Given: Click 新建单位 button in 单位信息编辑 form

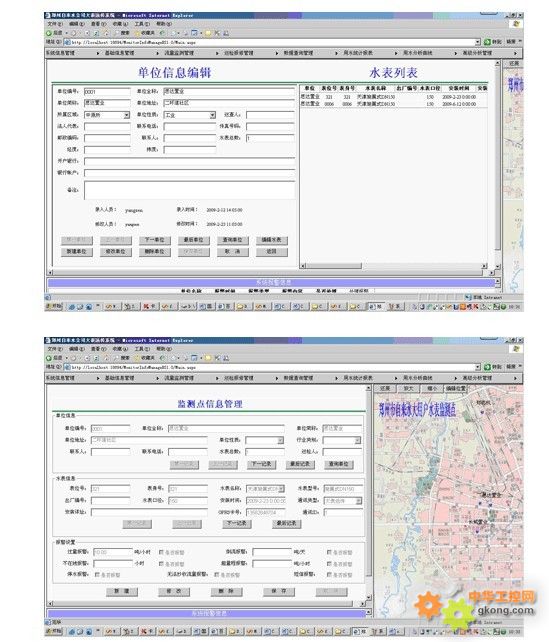Looking at the screenshot, I should pyautogui.click(x=77, y=252).
